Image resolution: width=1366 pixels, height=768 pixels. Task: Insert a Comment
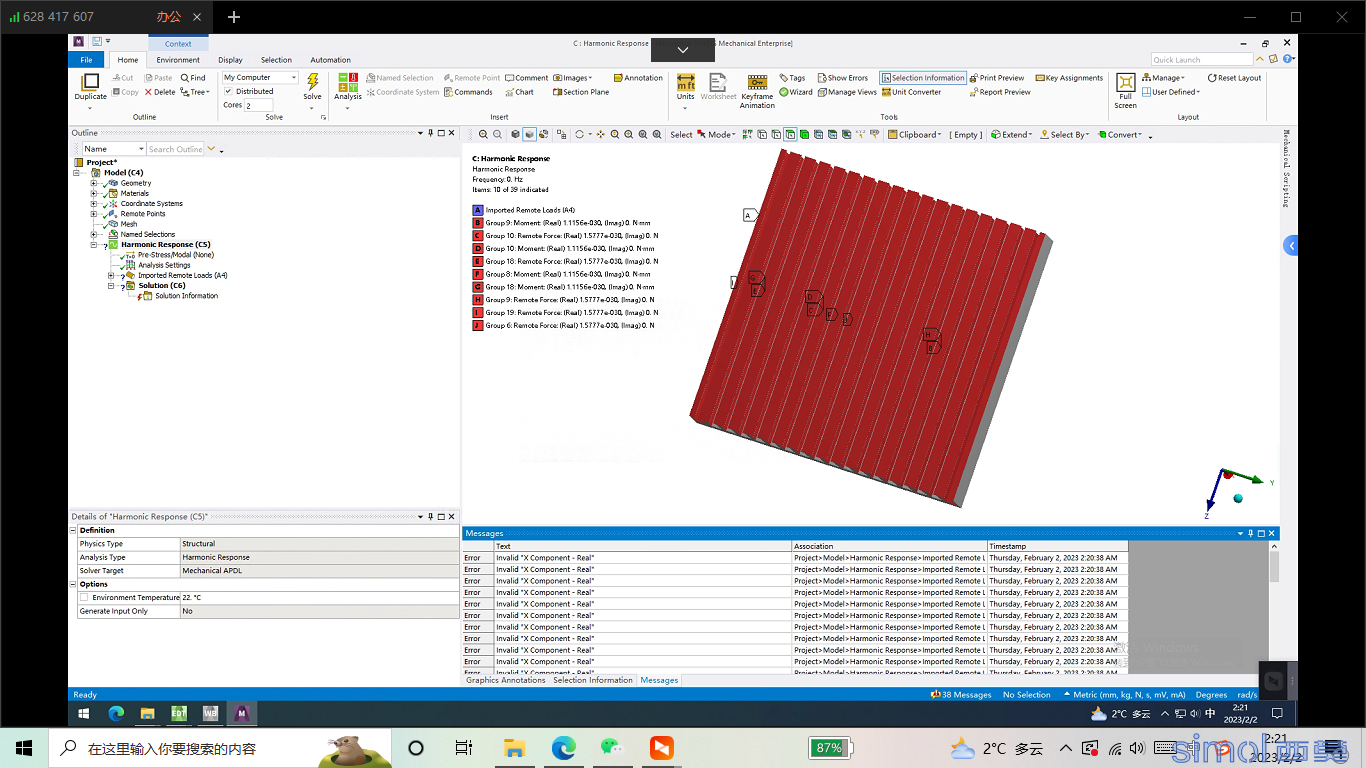point(527,78)
